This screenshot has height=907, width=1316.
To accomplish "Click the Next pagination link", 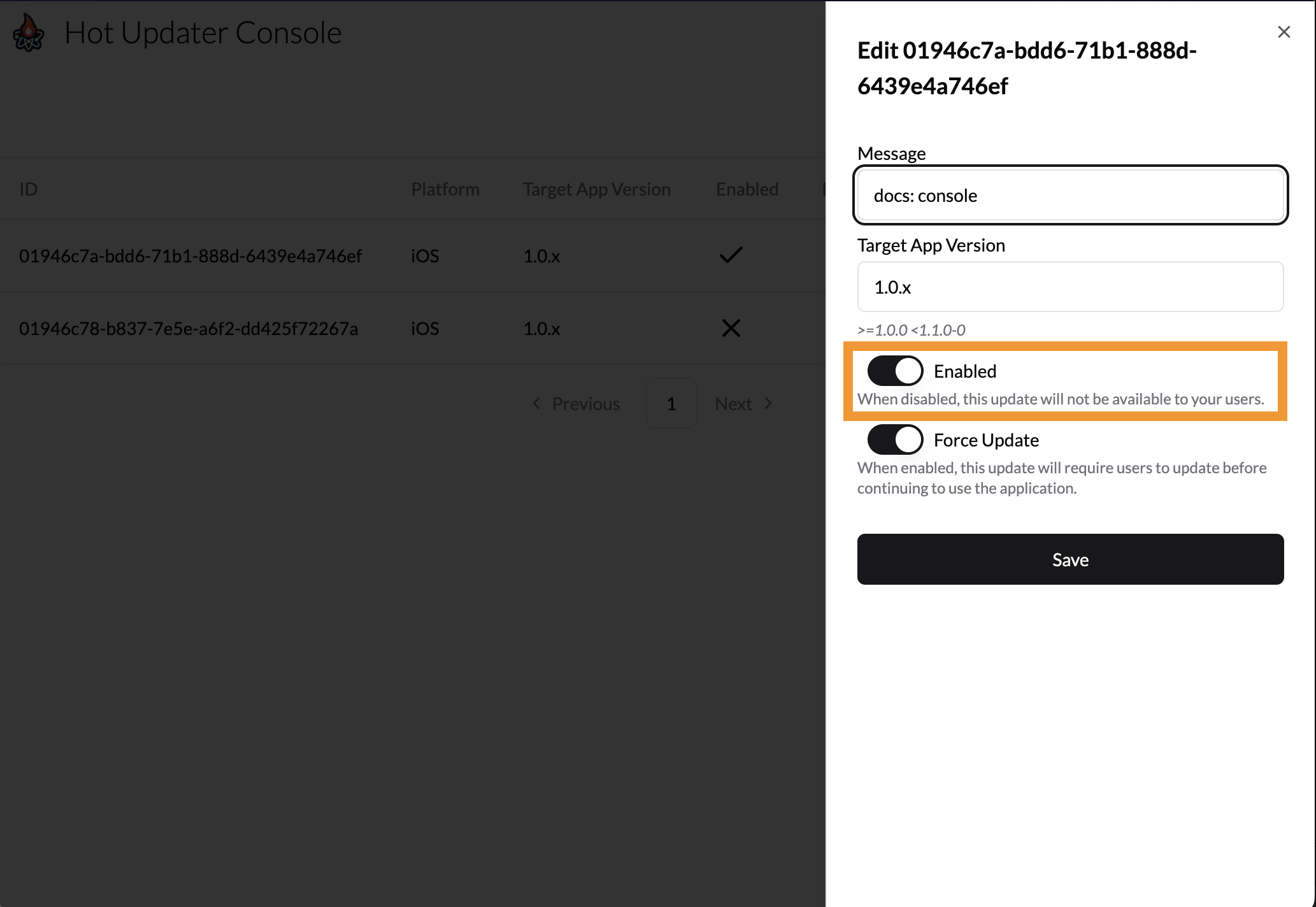I will point(733,404).
